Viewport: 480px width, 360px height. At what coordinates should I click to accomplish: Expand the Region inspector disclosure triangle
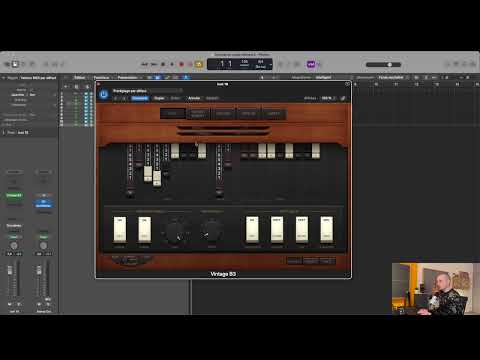[x=4, y=78]
